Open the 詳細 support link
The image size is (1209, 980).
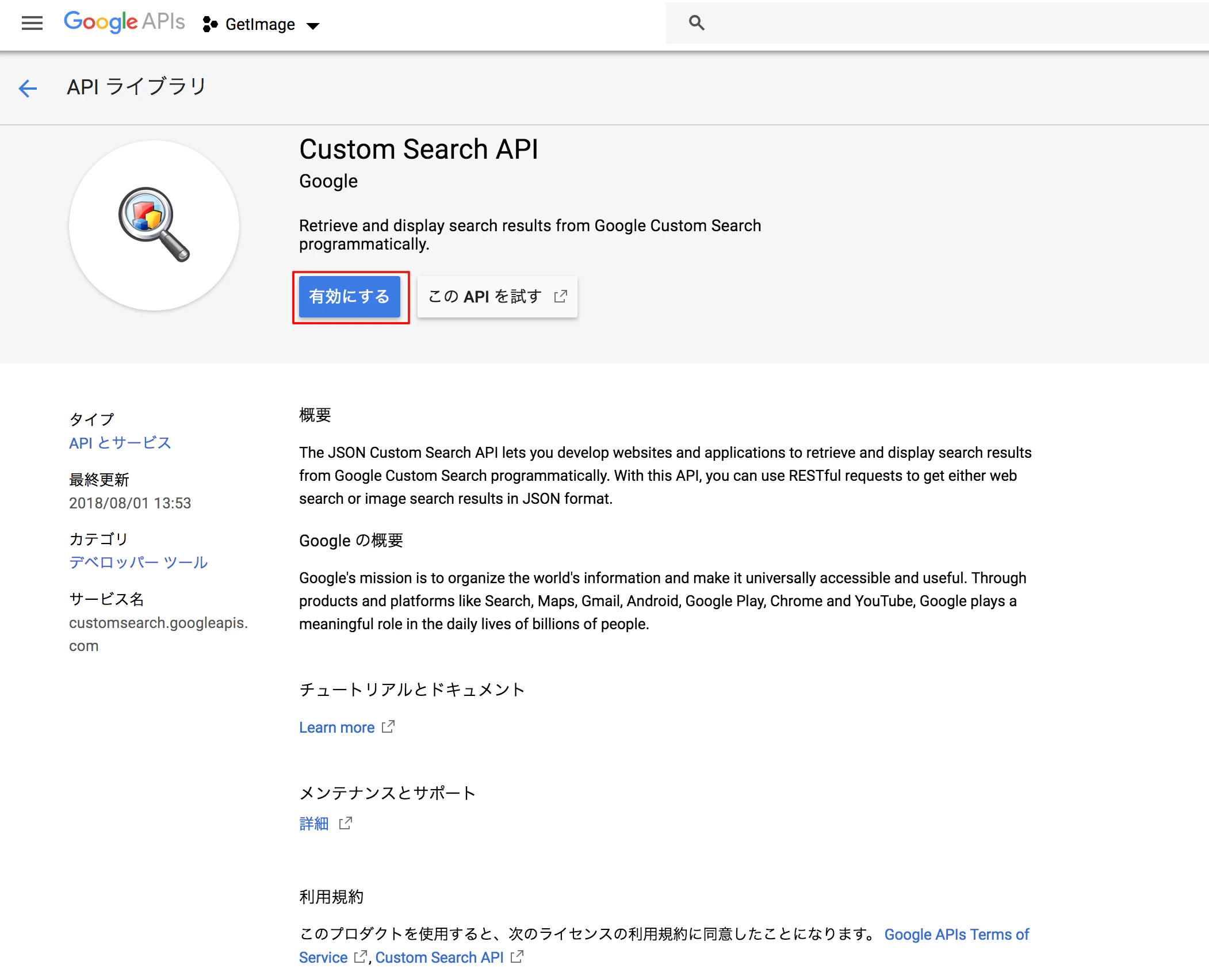tap(313, 824)
